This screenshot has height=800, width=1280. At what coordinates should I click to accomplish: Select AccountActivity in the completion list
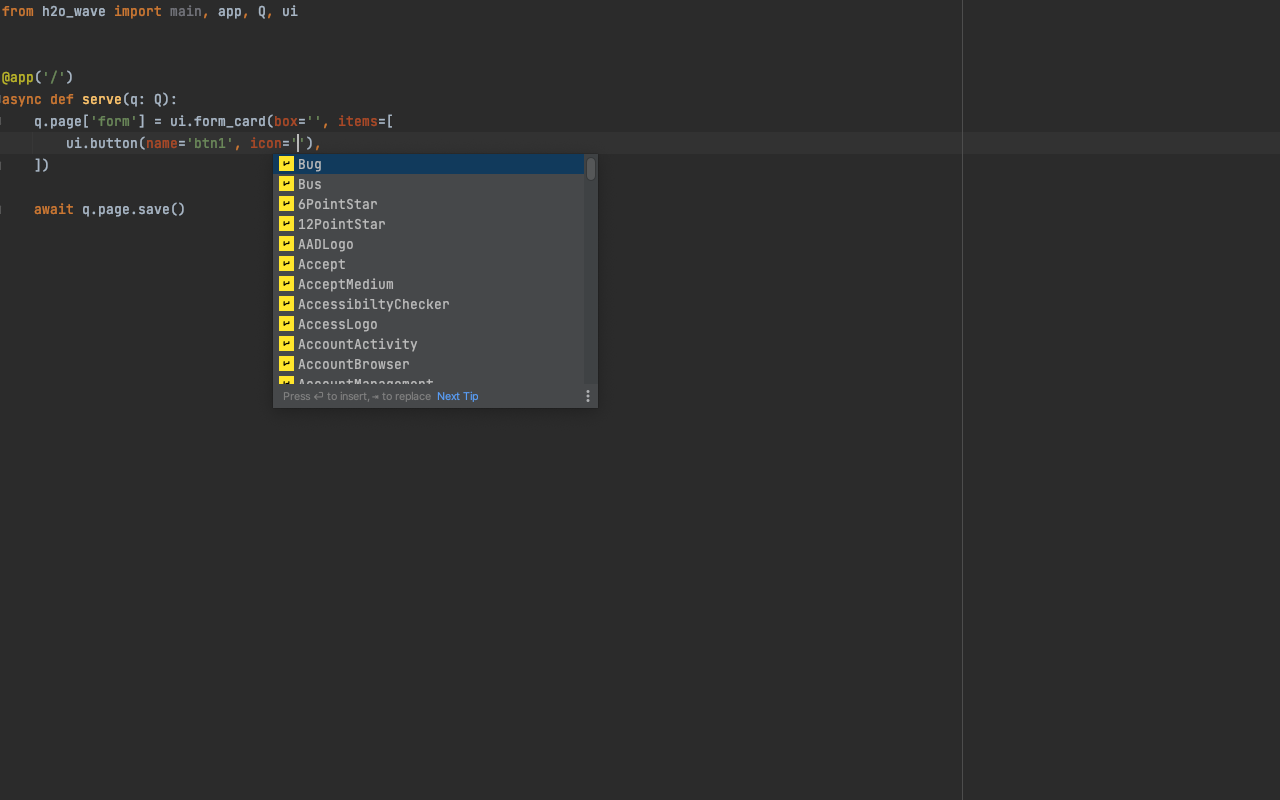click(x=357, y=344)
